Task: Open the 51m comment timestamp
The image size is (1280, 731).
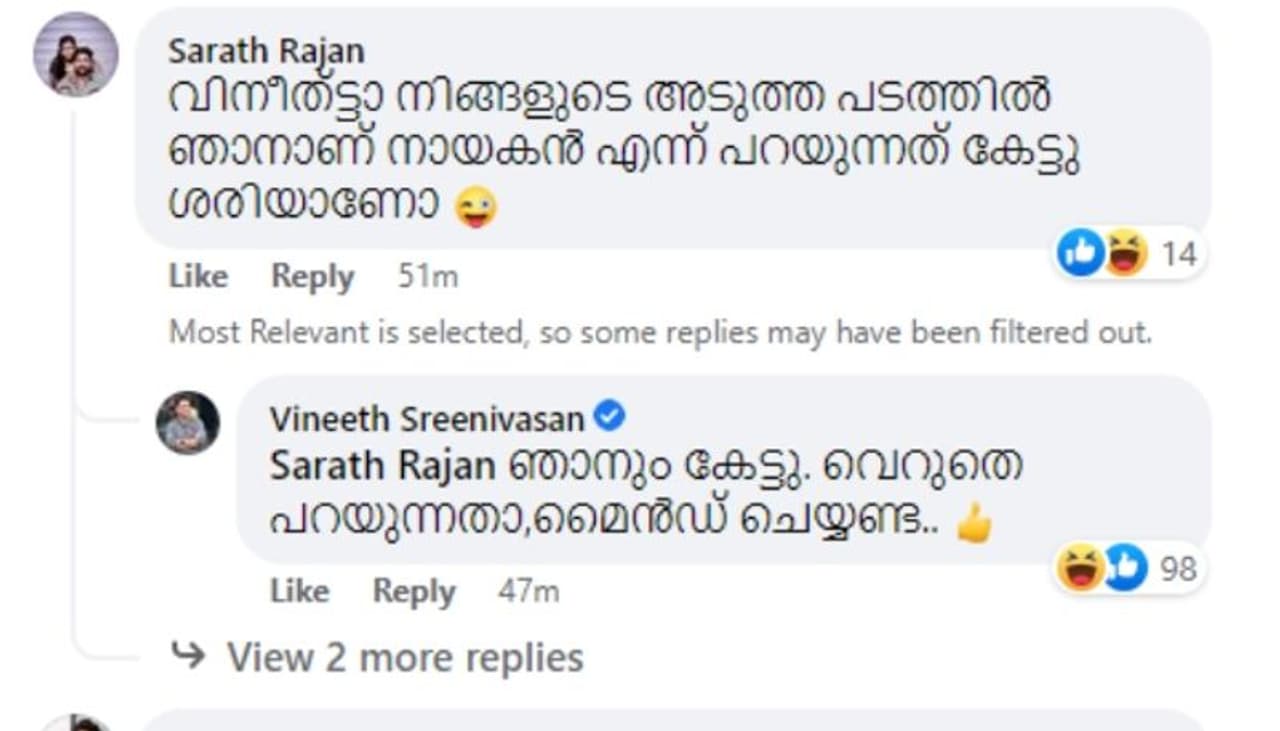Action: point(427,276)
